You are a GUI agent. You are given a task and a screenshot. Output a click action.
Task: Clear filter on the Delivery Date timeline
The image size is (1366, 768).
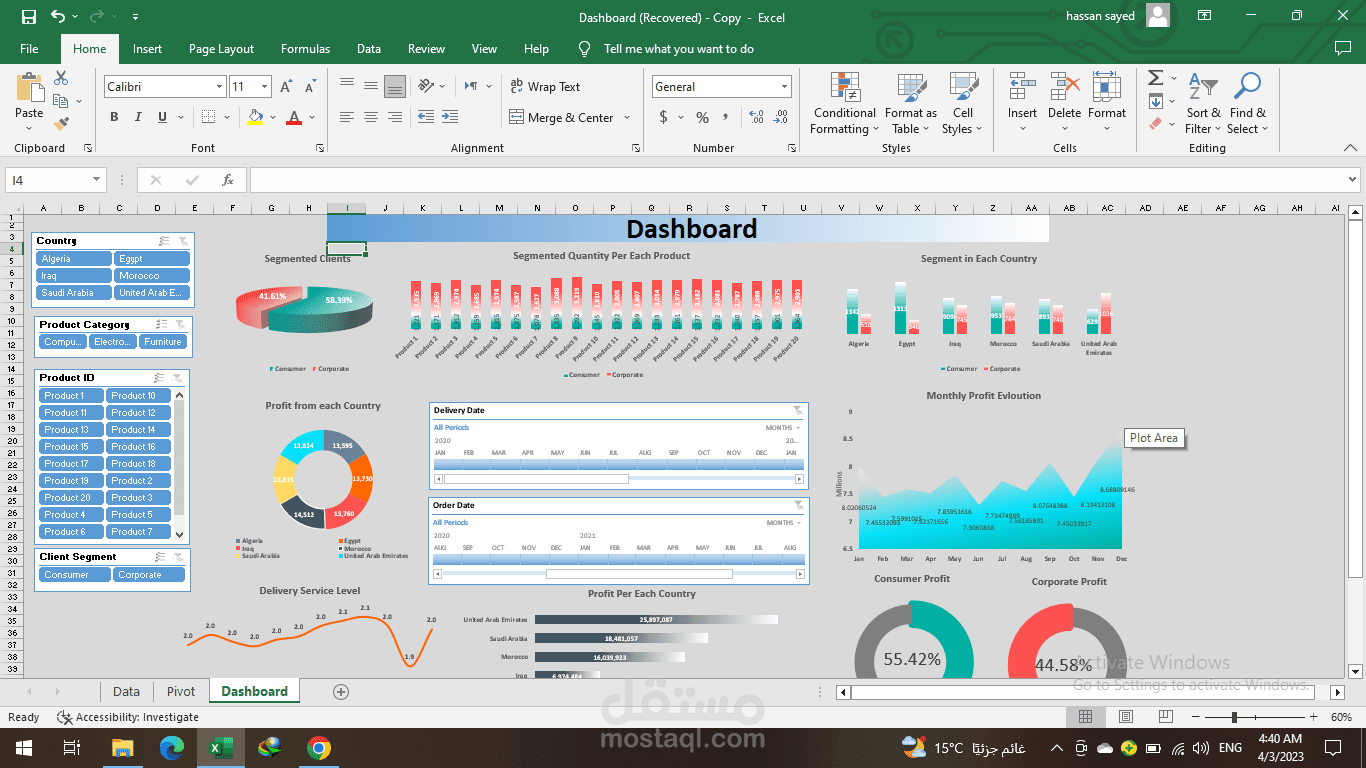click(x=797, y=410)
